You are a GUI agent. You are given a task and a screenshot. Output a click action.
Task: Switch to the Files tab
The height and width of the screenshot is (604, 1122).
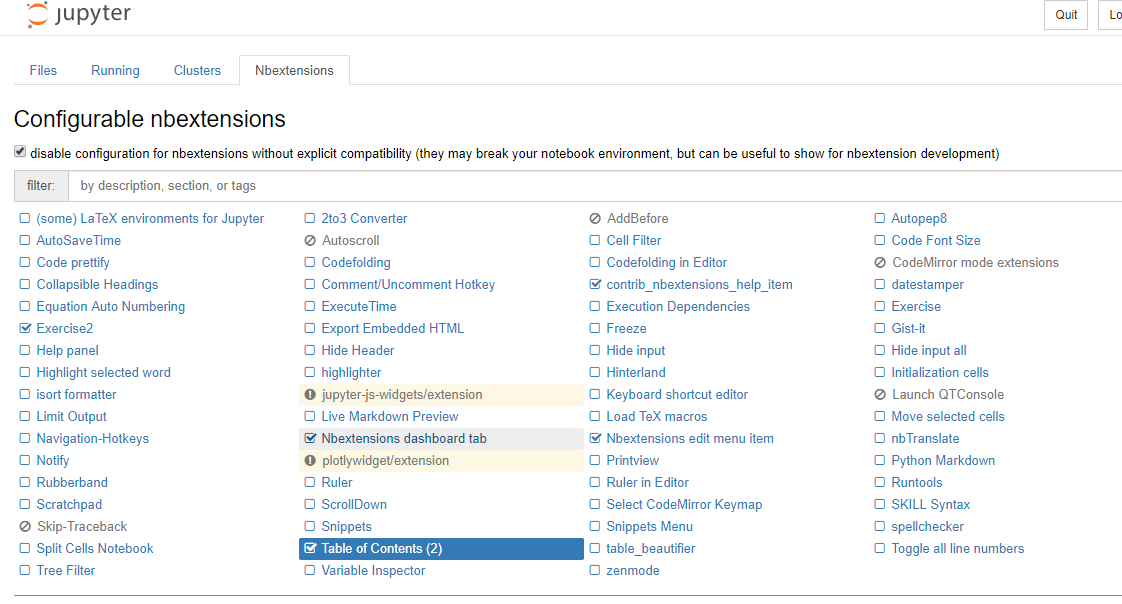(43, 71)
